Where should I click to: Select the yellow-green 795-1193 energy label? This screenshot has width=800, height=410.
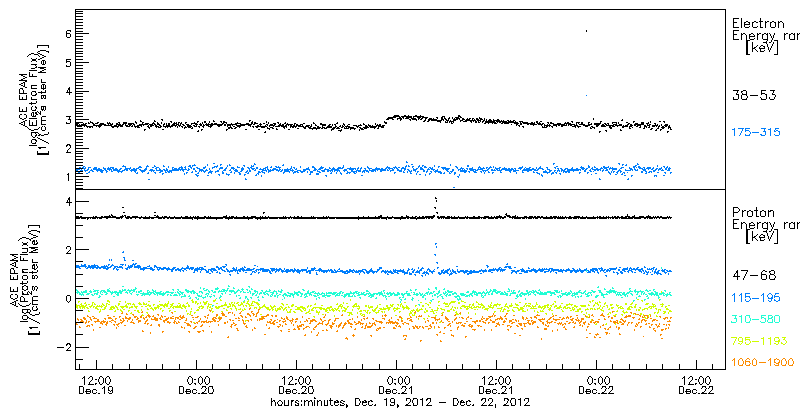click(x=759, y=341)
